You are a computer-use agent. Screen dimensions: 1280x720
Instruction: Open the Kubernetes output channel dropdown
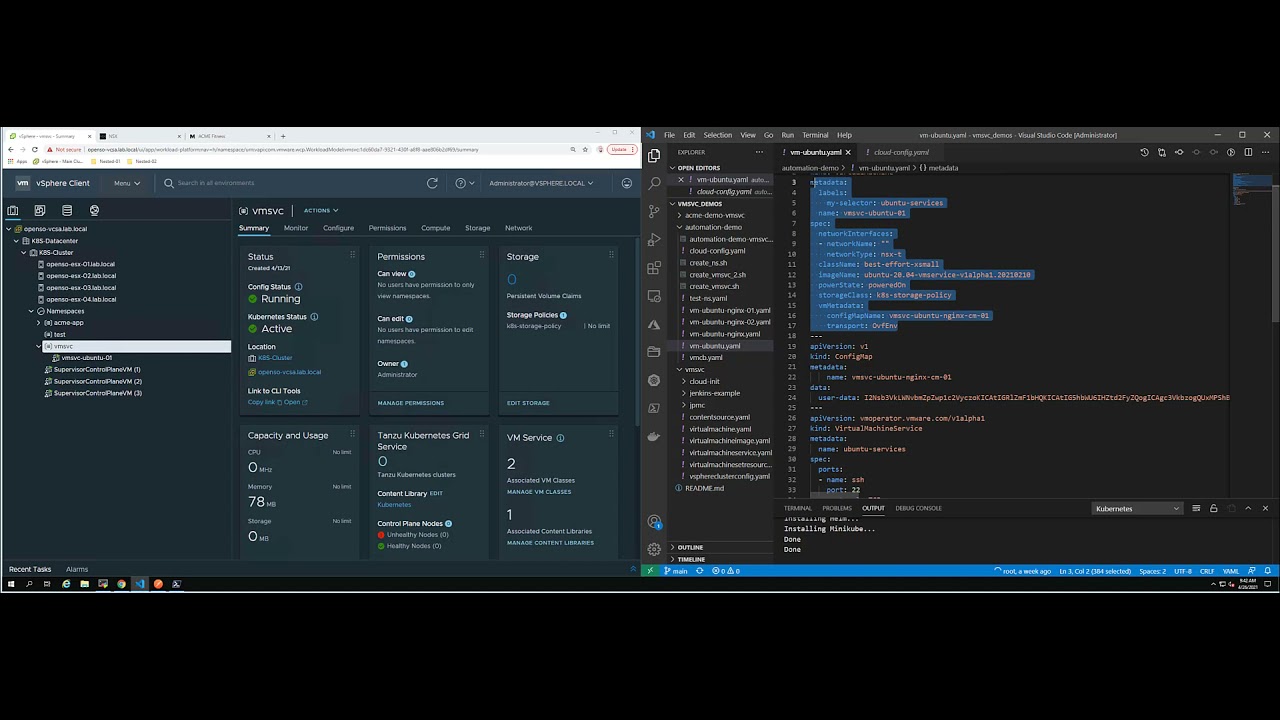[1137, 508]
